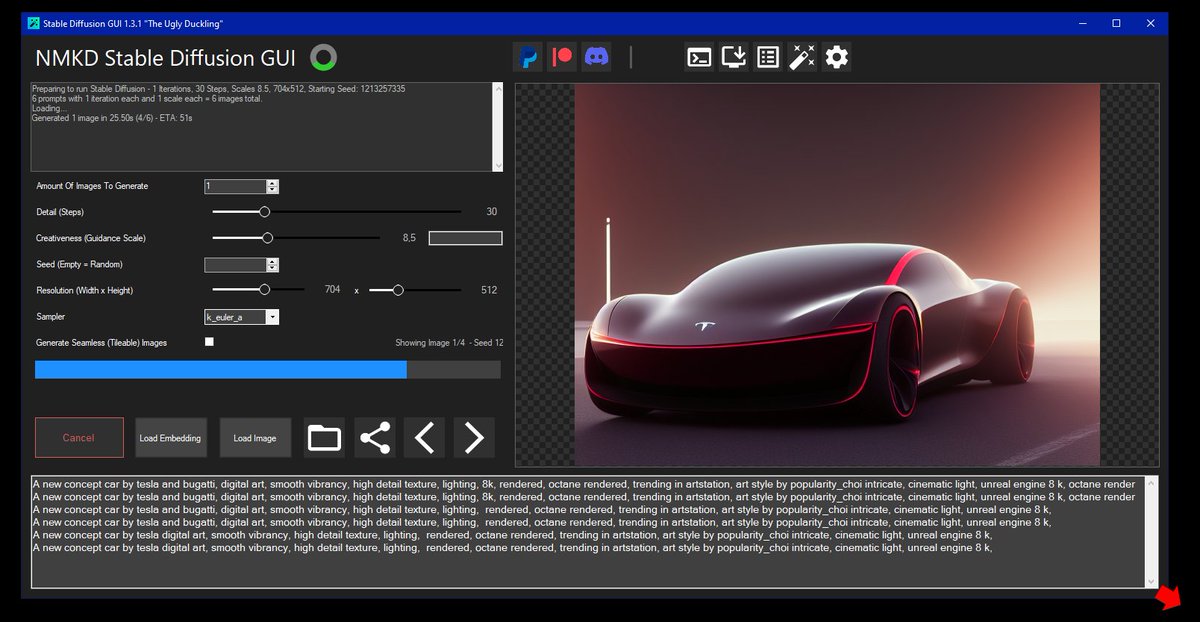Cancel the running generation

[x=79, y=438]
